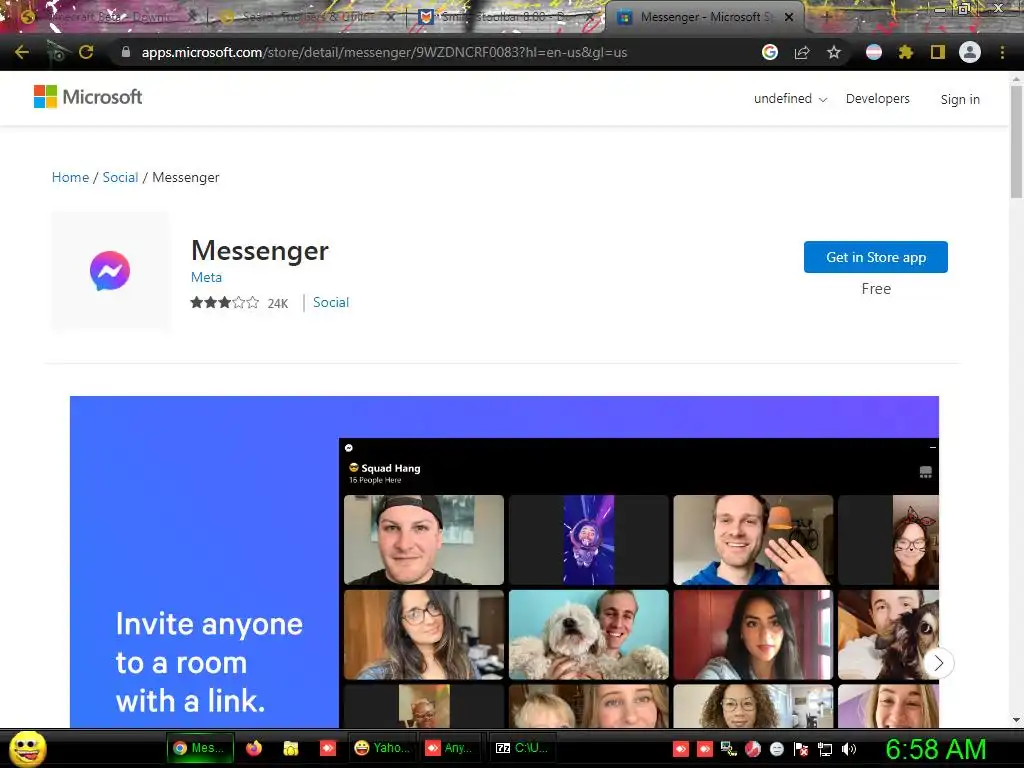Click the red-white circular tray icon
The width and height of the screenshot is (1024, 768).
tap(753, 749)
